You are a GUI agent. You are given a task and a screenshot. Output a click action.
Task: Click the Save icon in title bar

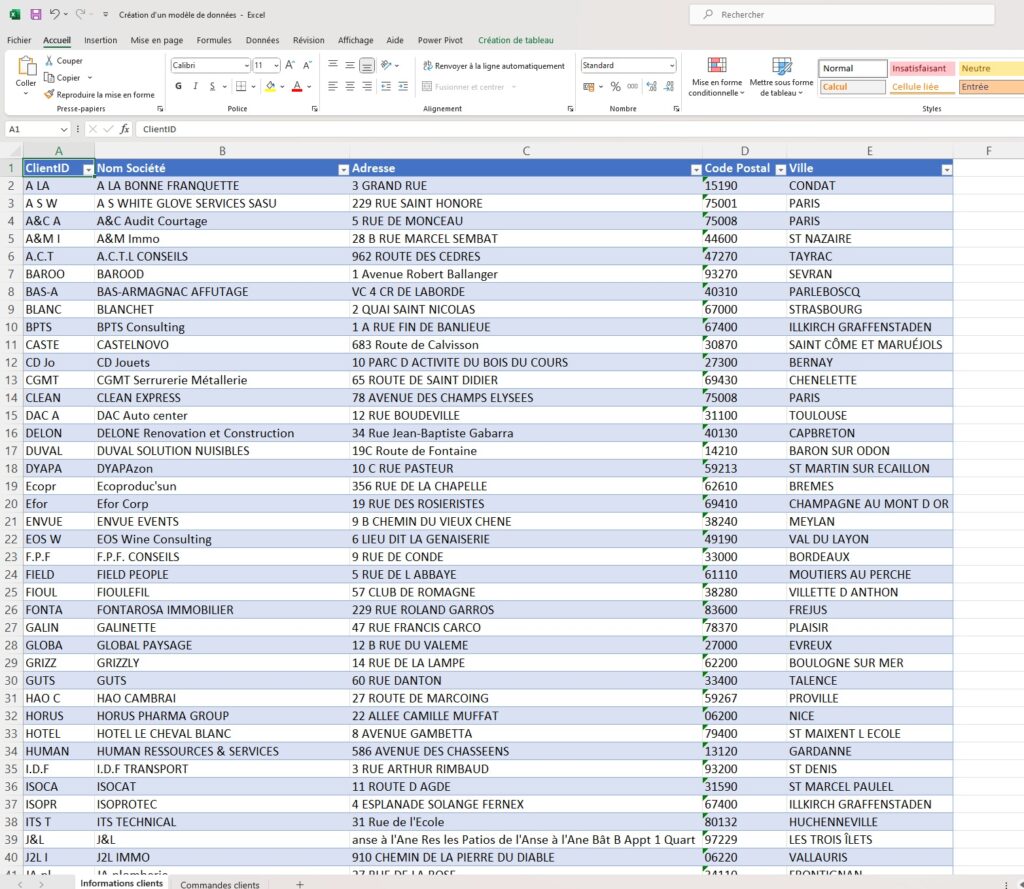point(35,14)
